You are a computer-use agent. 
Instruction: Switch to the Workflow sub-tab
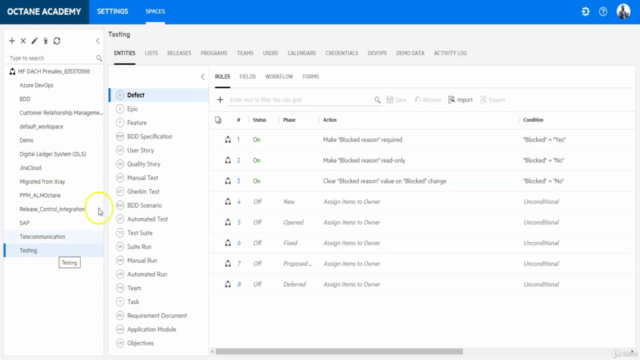click(279, 77)
